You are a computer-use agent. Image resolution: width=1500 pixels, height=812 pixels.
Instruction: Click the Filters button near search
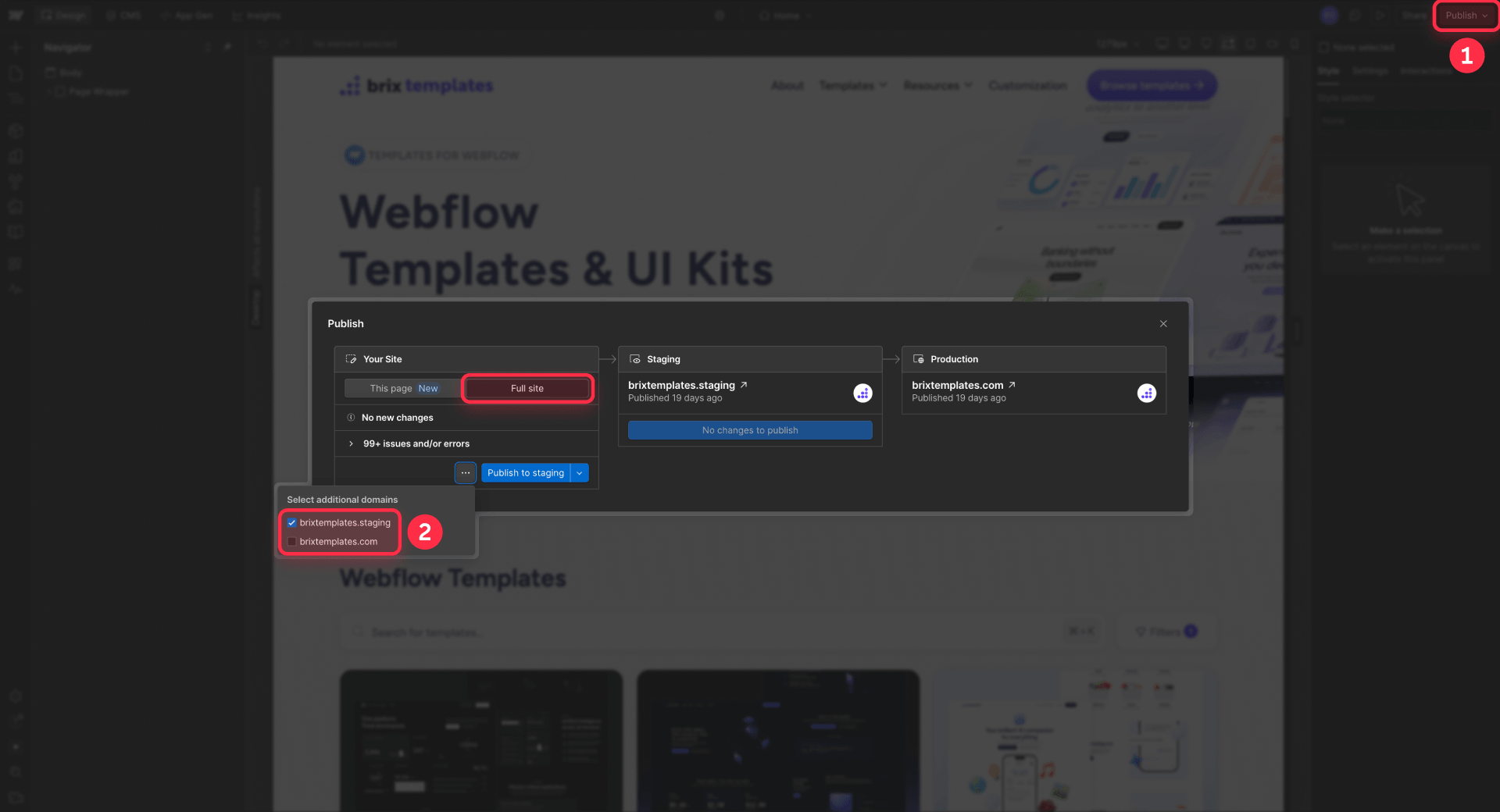1165,632
